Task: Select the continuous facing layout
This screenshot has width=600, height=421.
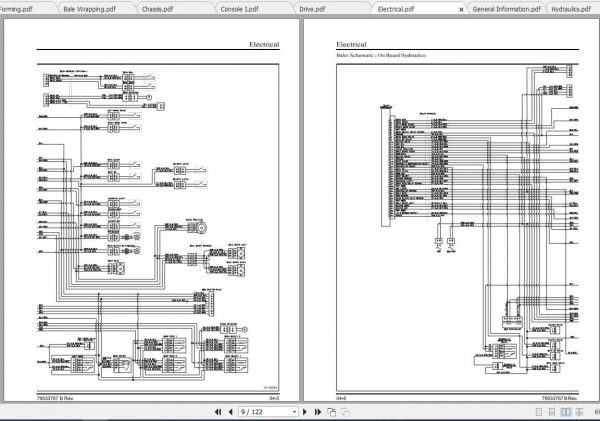Action: pos(579,412)
